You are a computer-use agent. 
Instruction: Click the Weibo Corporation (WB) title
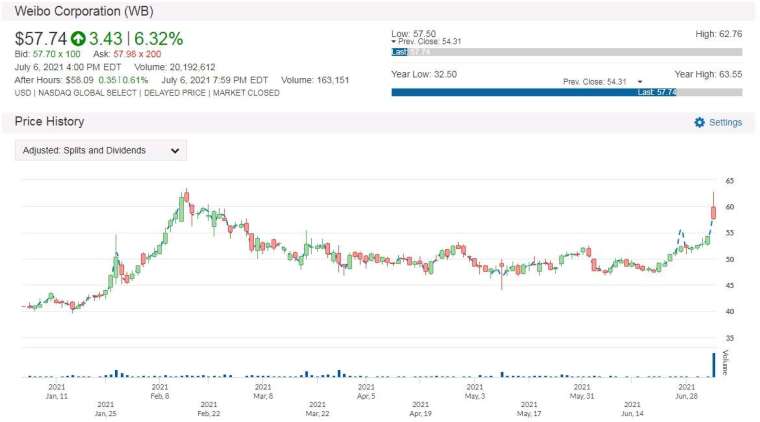(84, 11)
